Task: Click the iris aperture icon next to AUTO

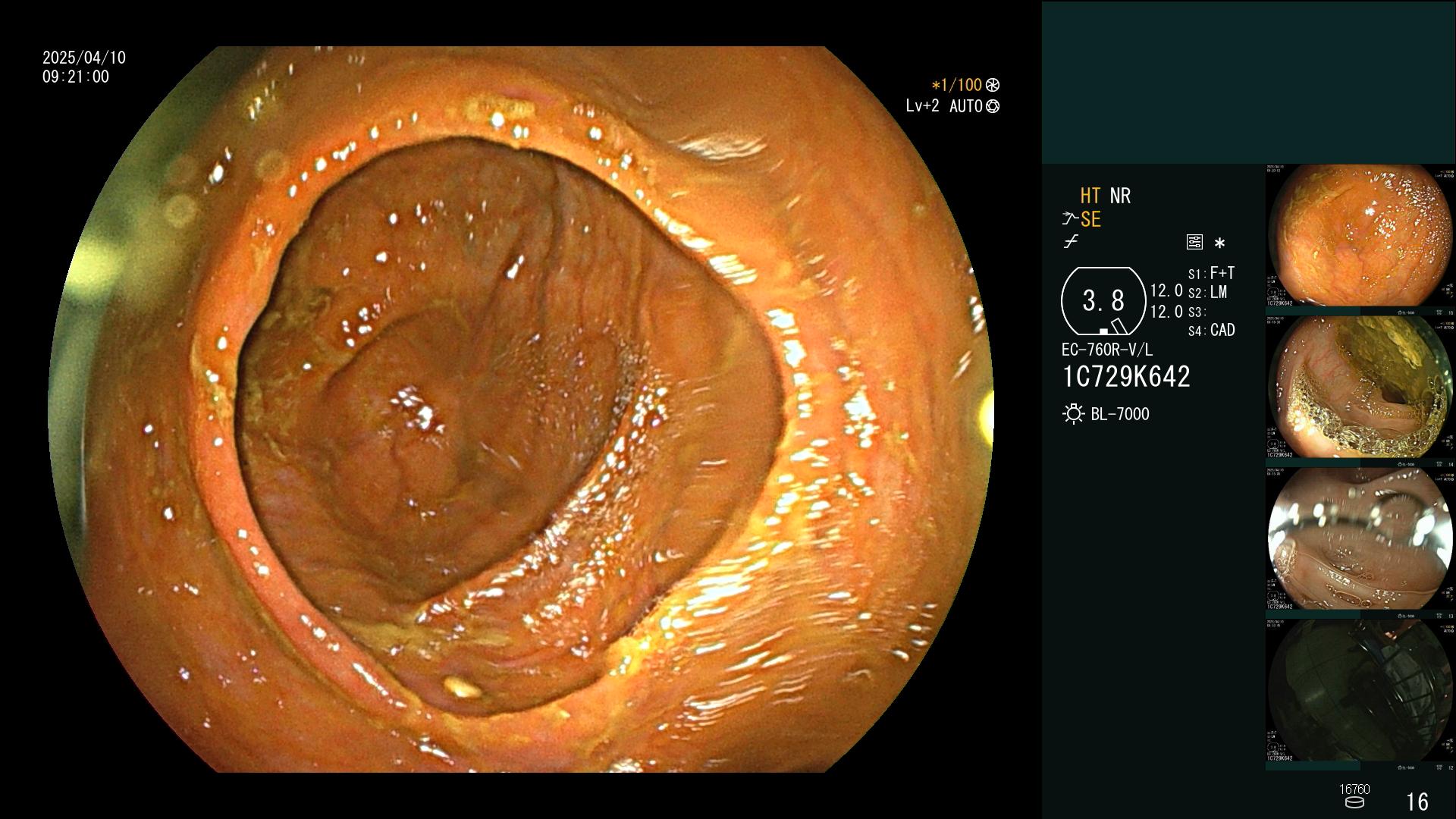Action: (993, 107)
